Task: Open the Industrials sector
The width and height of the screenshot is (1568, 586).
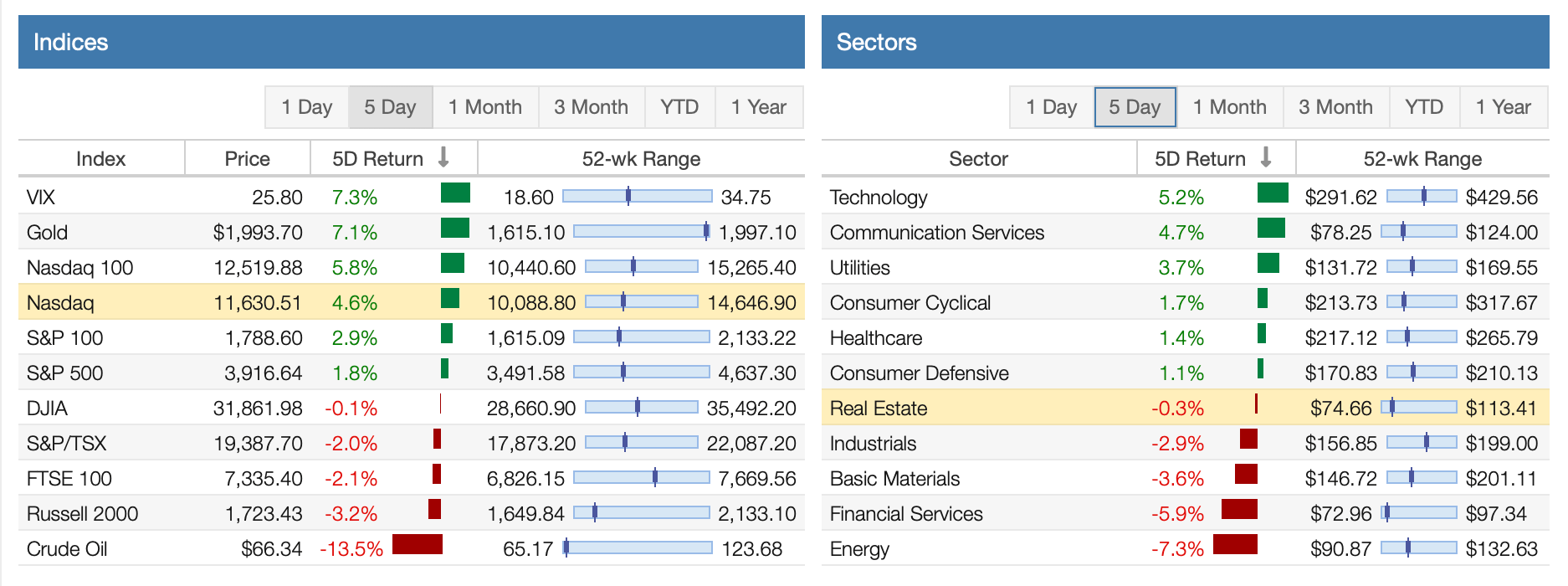Action: point(1186,443)
